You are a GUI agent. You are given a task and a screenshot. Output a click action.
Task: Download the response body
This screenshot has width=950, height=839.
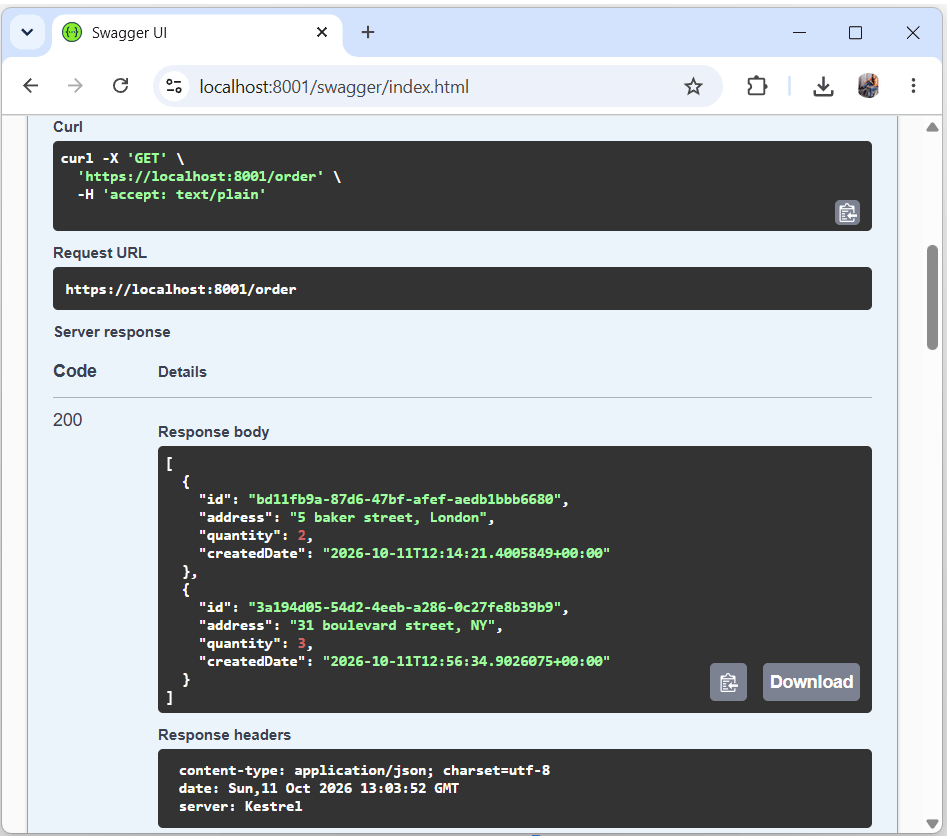pos(813,684)
